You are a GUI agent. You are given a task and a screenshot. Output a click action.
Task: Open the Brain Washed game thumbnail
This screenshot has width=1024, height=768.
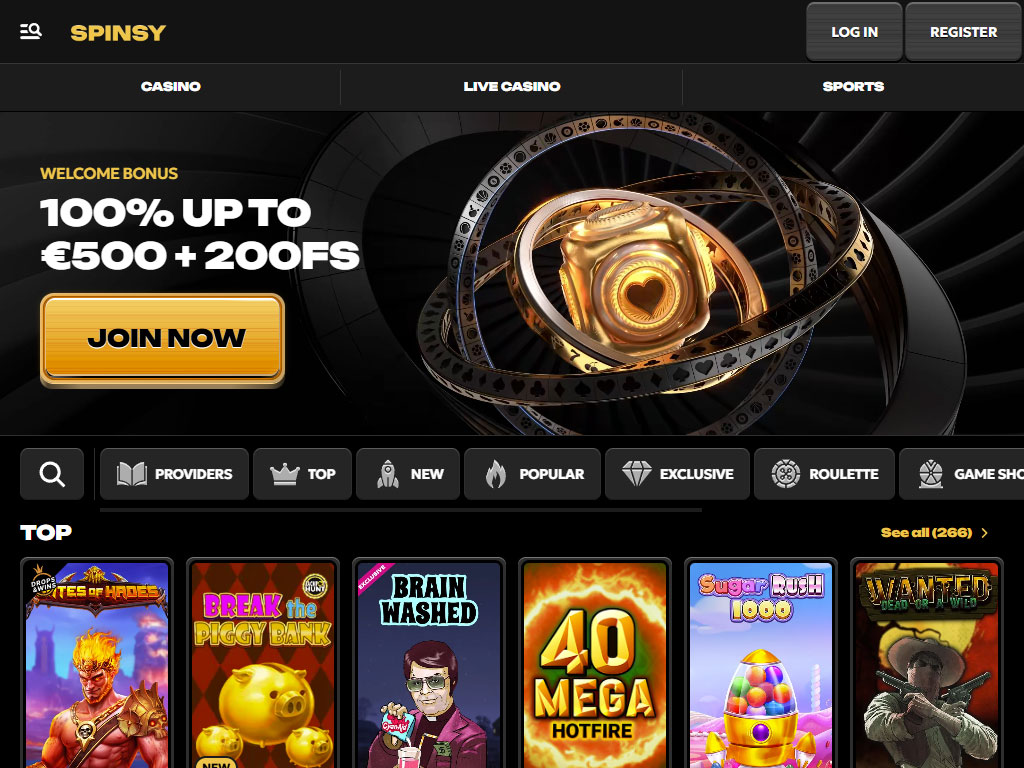(429, 664)
